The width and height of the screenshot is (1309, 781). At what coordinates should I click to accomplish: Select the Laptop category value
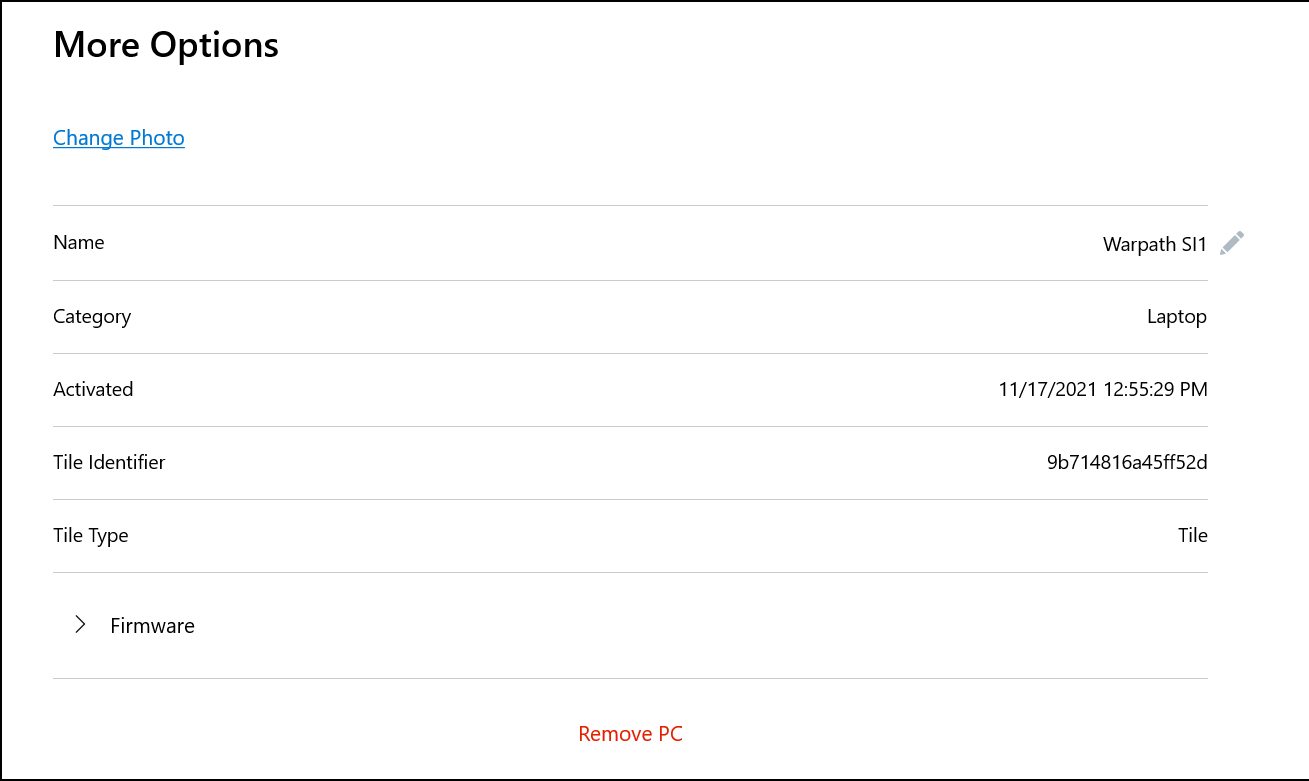coord(1177,317)
